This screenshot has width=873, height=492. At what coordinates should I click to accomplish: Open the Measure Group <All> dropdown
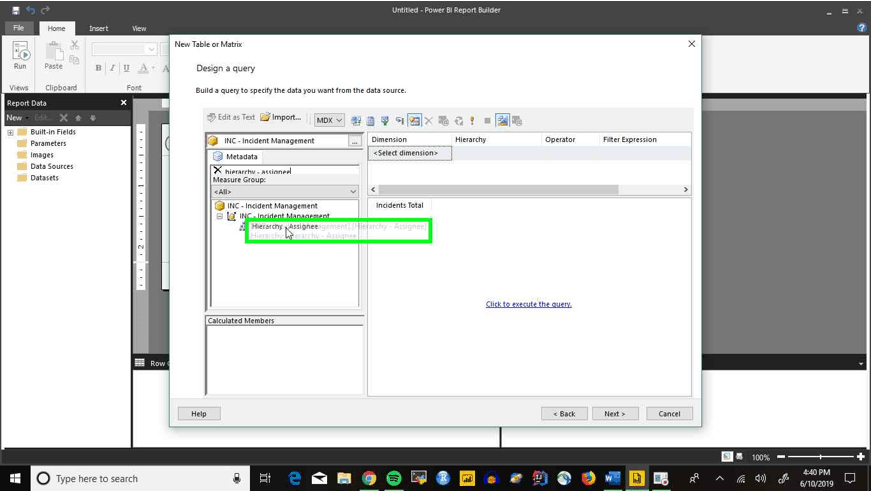click(285, 191)
